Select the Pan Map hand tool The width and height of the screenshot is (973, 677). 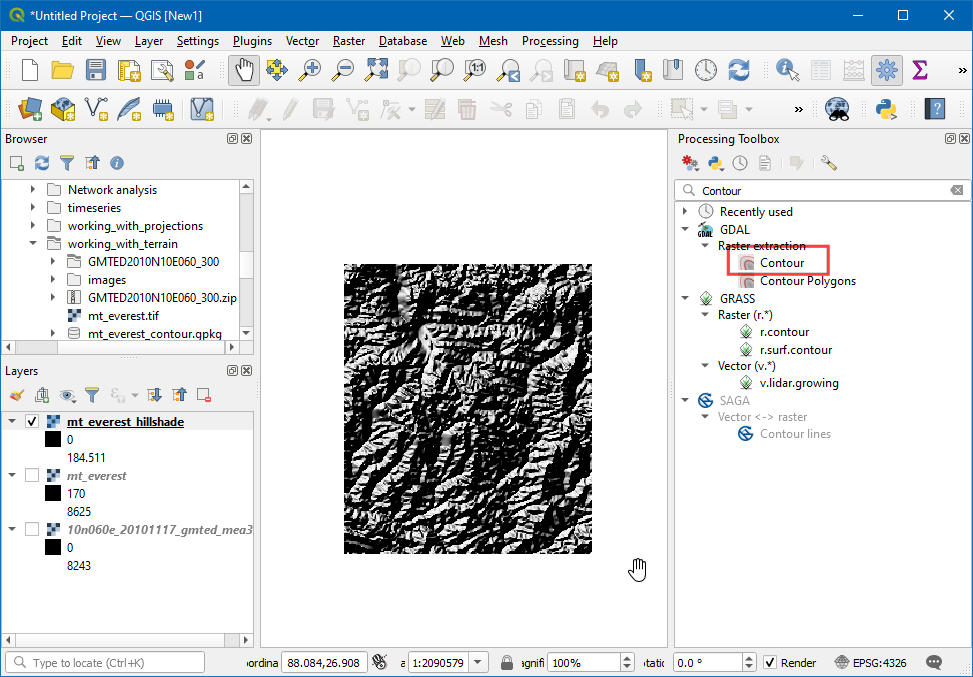click(243, 70)
